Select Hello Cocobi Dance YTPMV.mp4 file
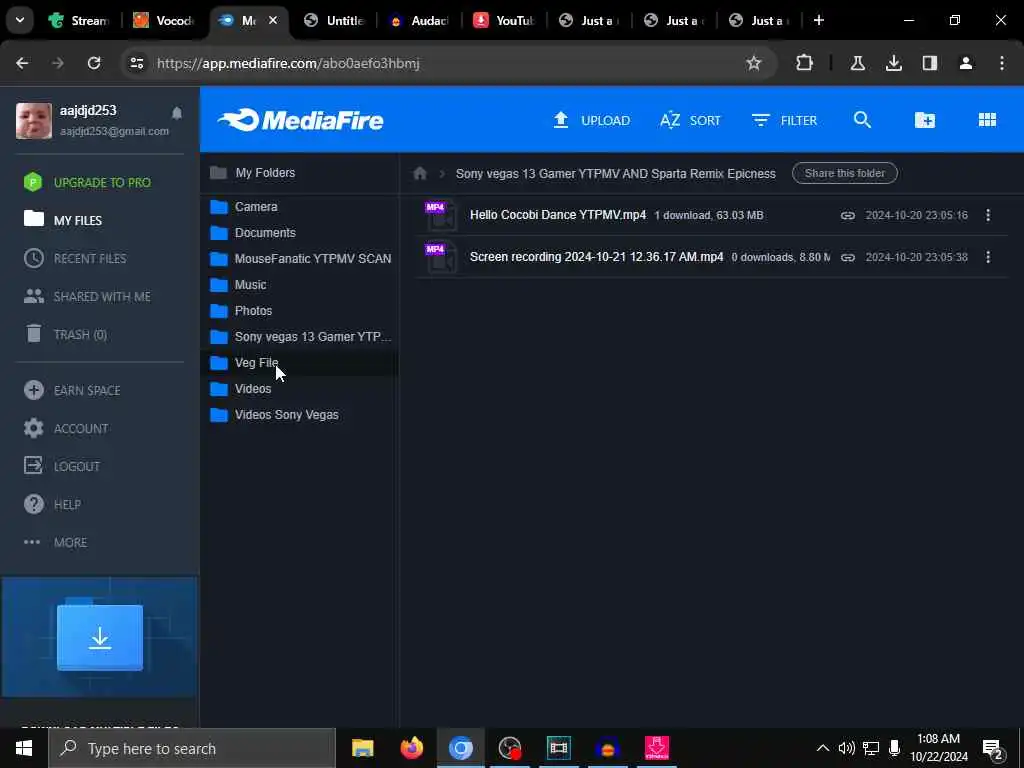 pos(558,215)
